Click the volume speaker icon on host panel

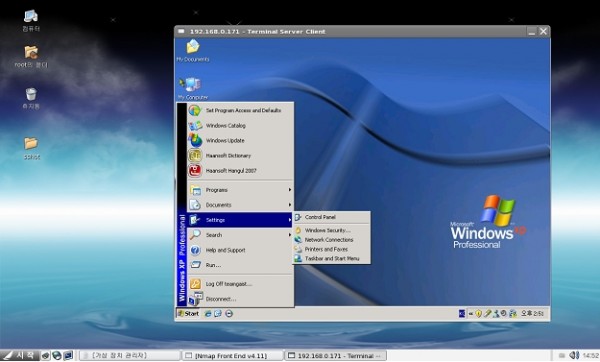[574, 355]
